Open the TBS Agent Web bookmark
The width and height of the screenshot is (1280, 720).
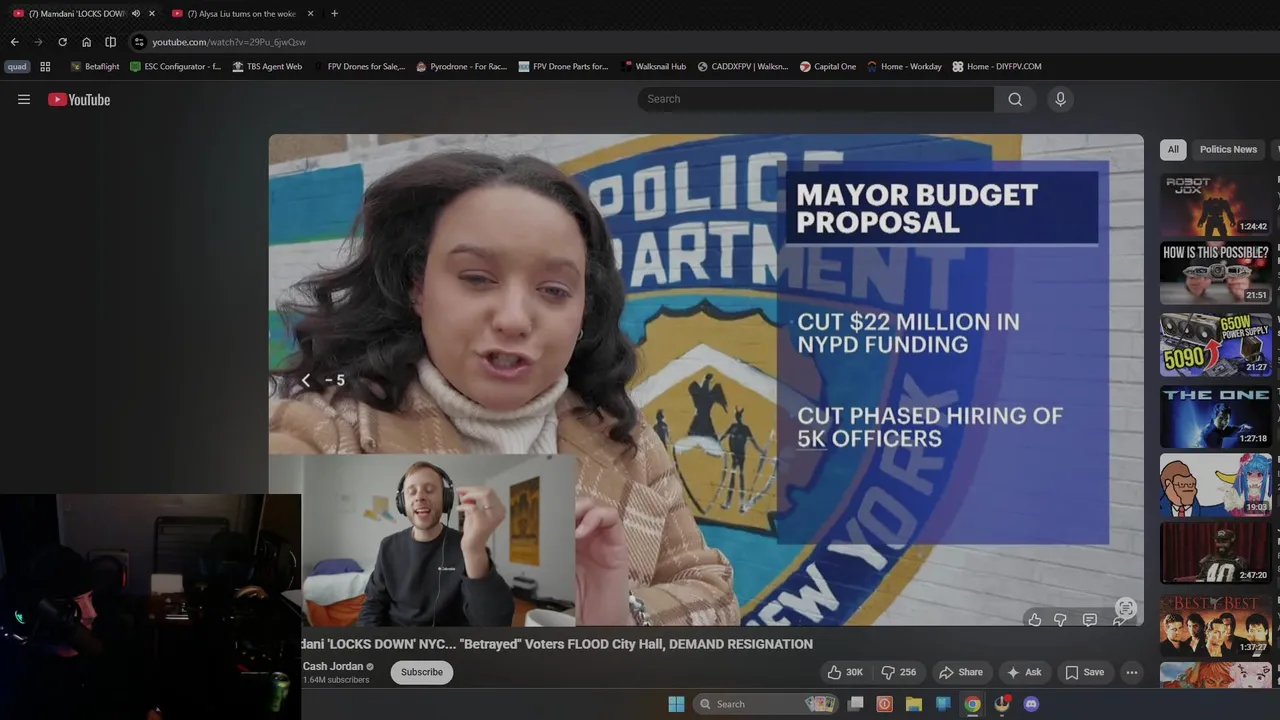[267, 67]
